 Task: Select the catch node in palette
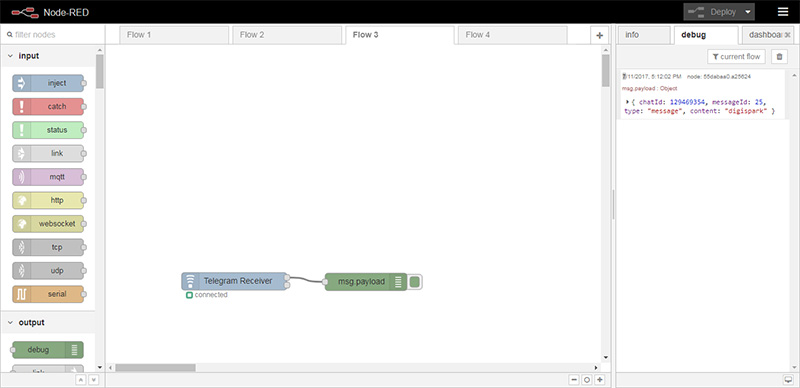click(x=48, y=107)
